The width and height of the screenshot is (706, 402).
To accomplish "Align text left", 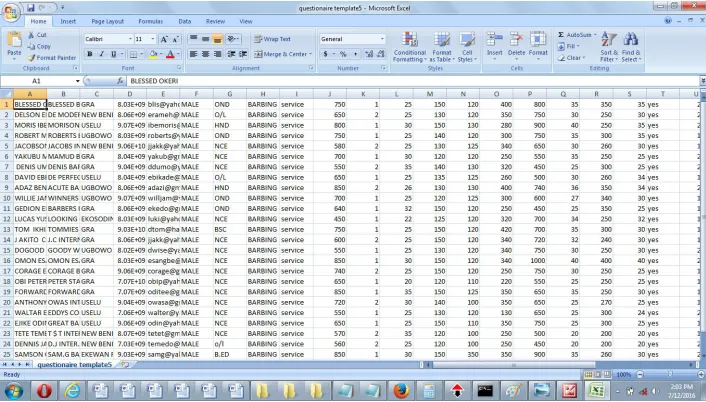I will click(x=193, y=54).
